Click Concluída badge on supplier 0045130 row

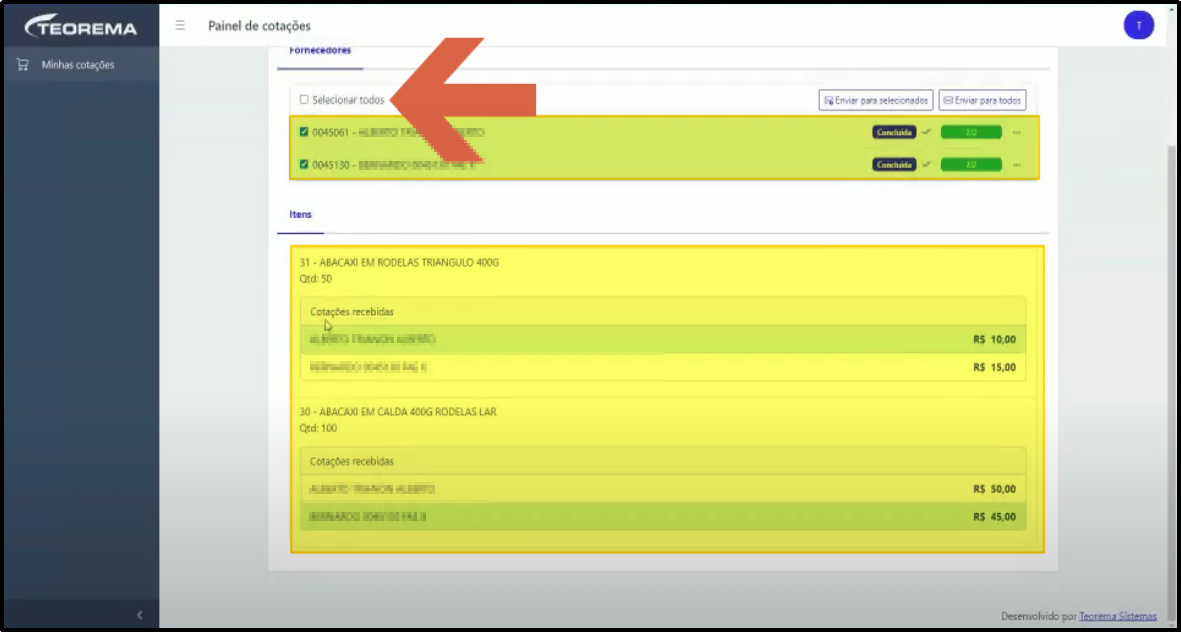(894, 164)
